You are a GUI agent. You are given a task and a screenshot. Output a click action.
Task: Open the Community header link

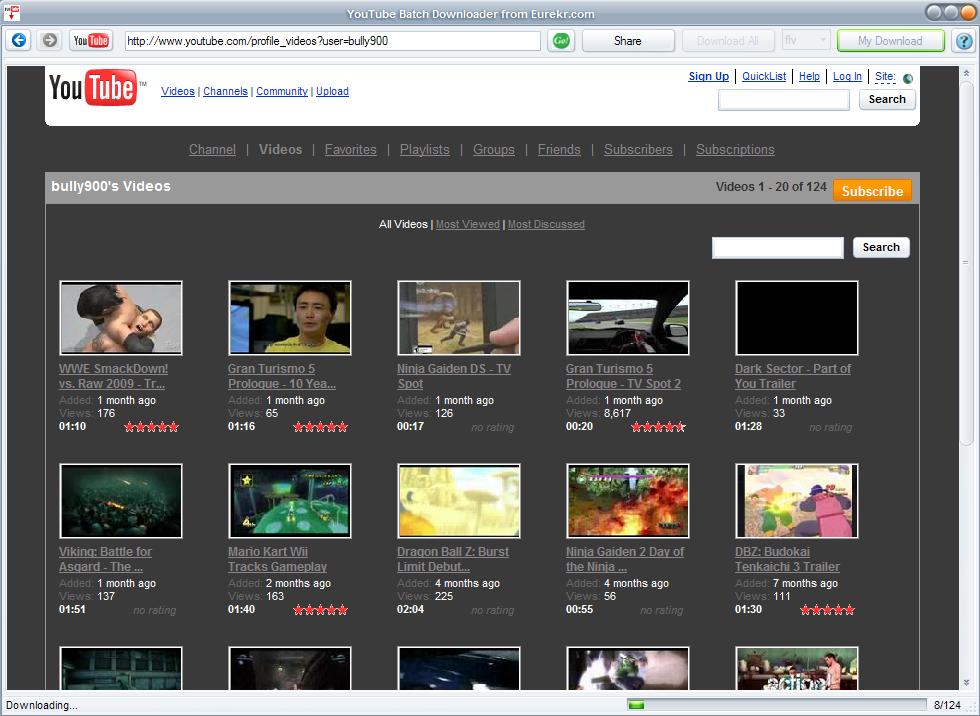[282, 91]
